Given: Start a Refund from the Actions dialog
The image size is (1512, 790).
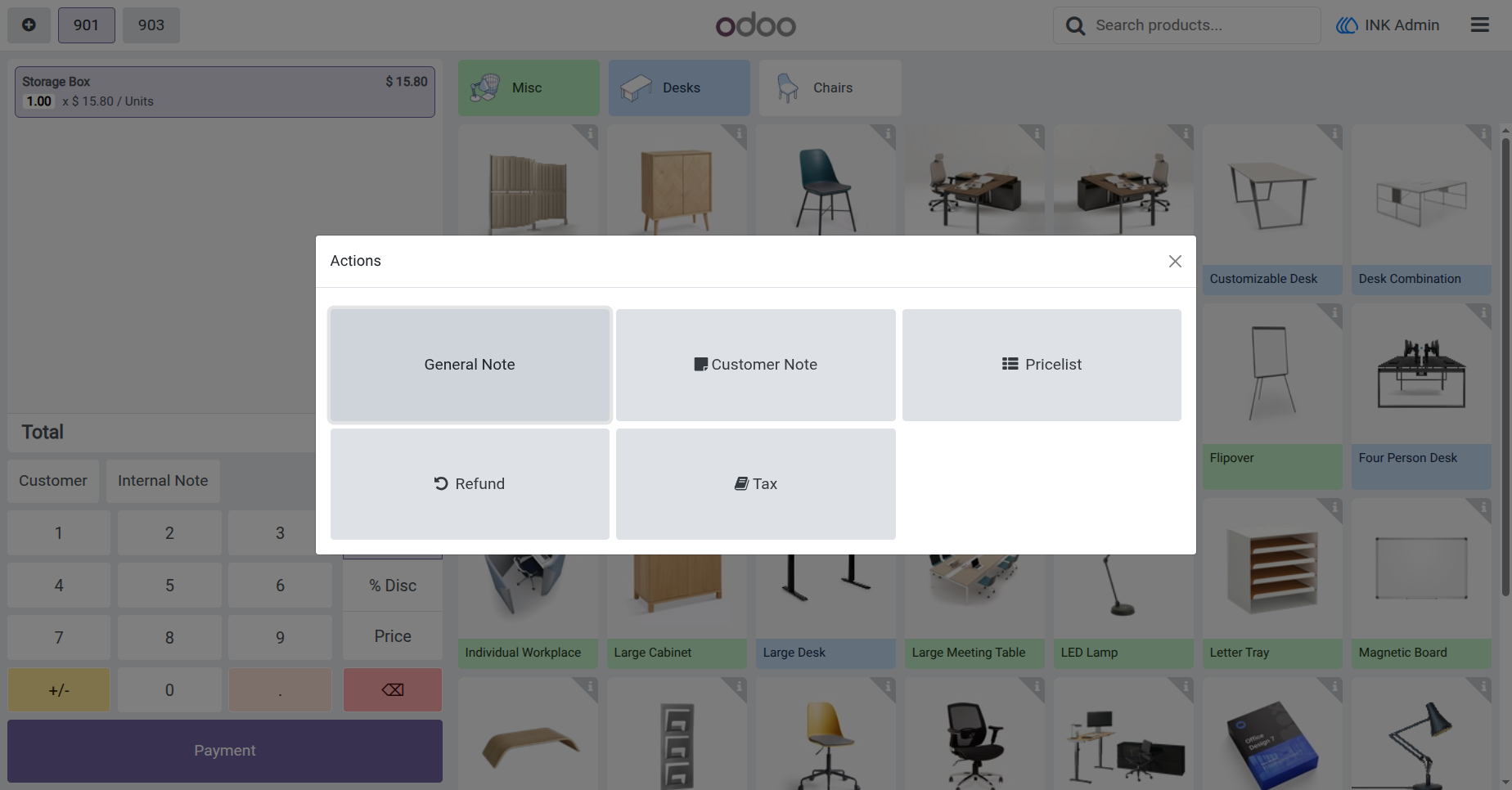Looking at the screenshot, I should (x=470, y=484).
